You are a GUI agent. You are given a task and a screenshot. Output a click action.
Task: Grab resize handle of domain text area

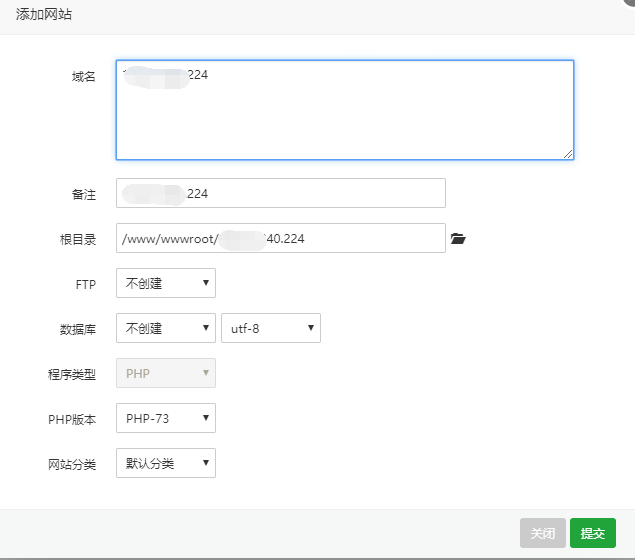(x=568, y=154)
